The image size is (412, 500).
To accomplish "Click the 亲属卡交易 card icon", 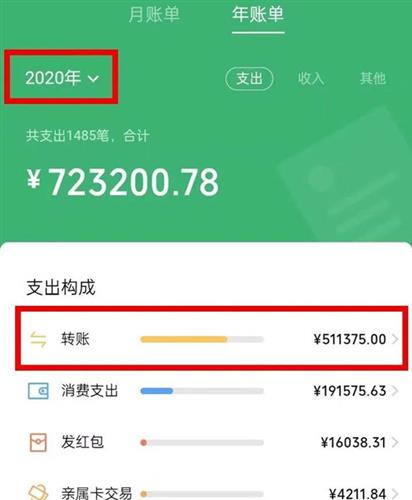I will [38, 493].
